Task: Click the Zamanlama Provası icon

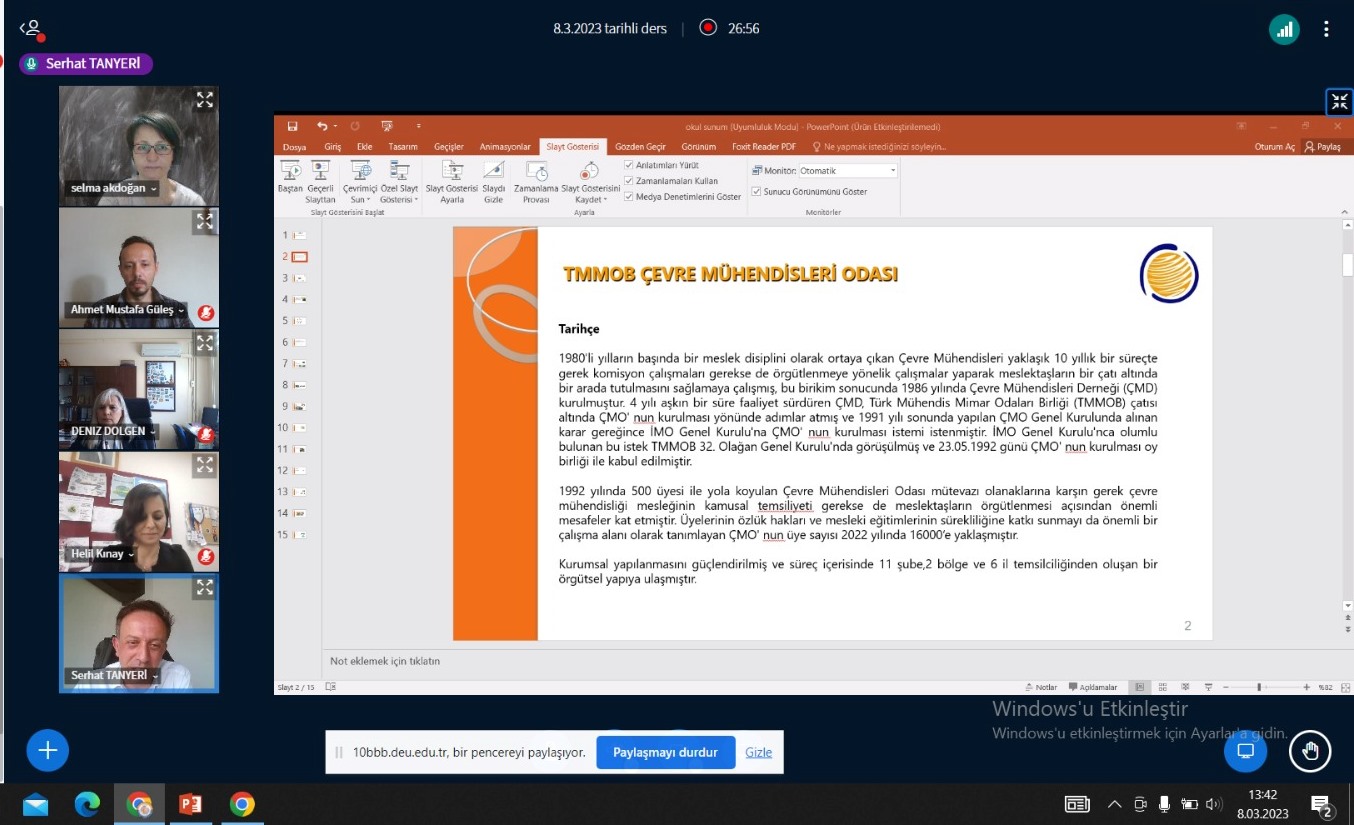Action: tap(537, 172)
